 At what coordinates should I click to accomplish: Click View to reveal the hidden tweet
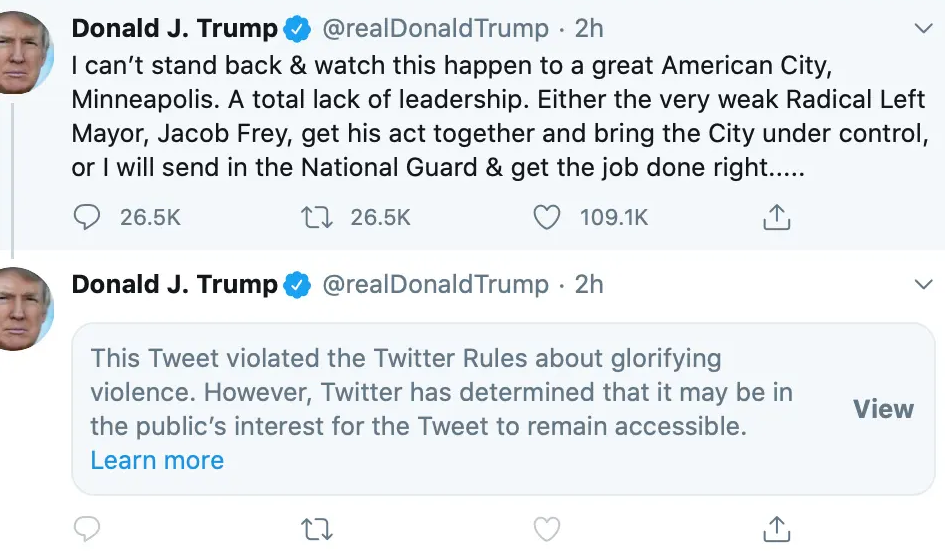tap(883, 409)
